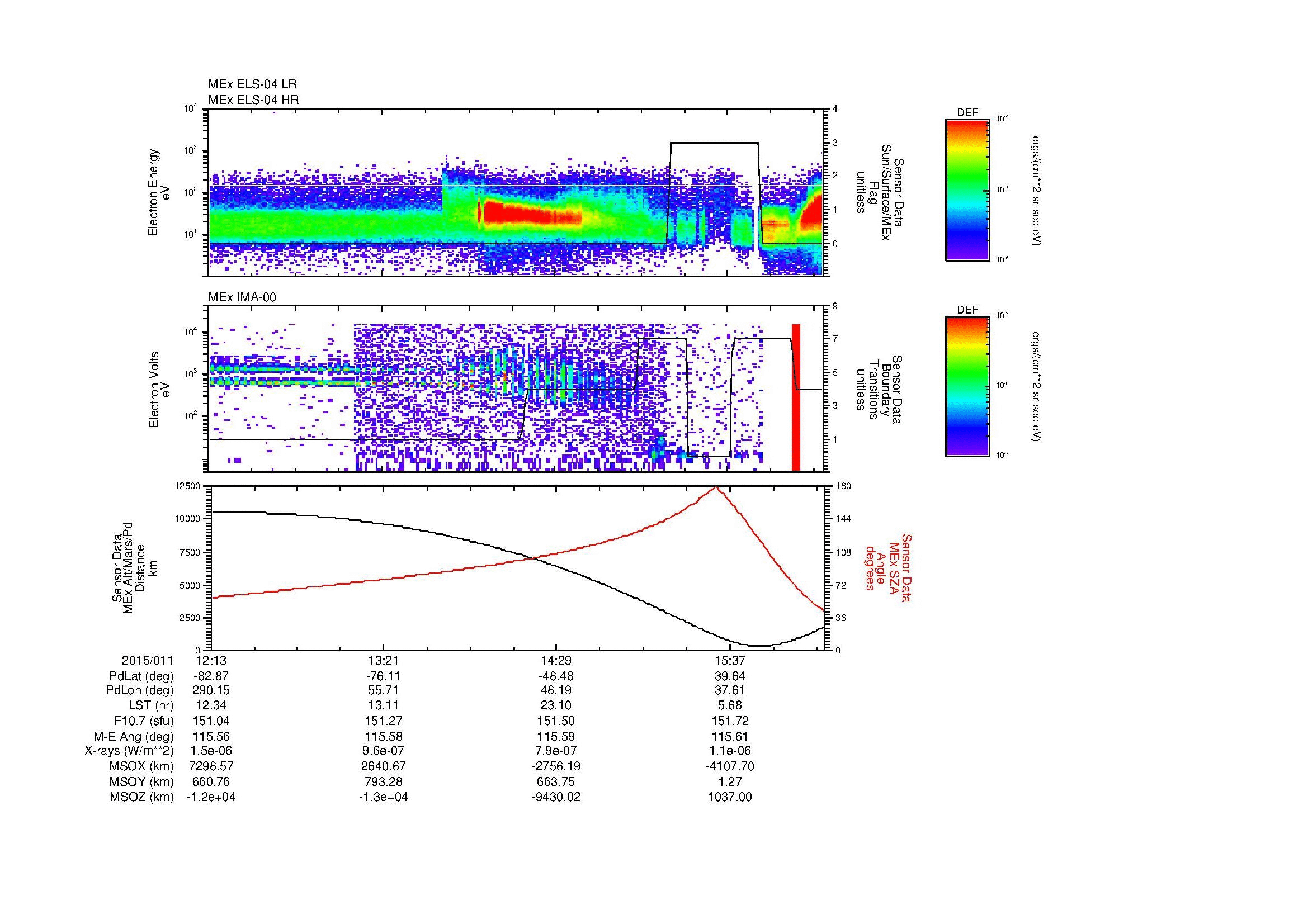Click the lower DEF color bar
The width and height of the screenshot is (1308, 924).
[x=967, y=387]
